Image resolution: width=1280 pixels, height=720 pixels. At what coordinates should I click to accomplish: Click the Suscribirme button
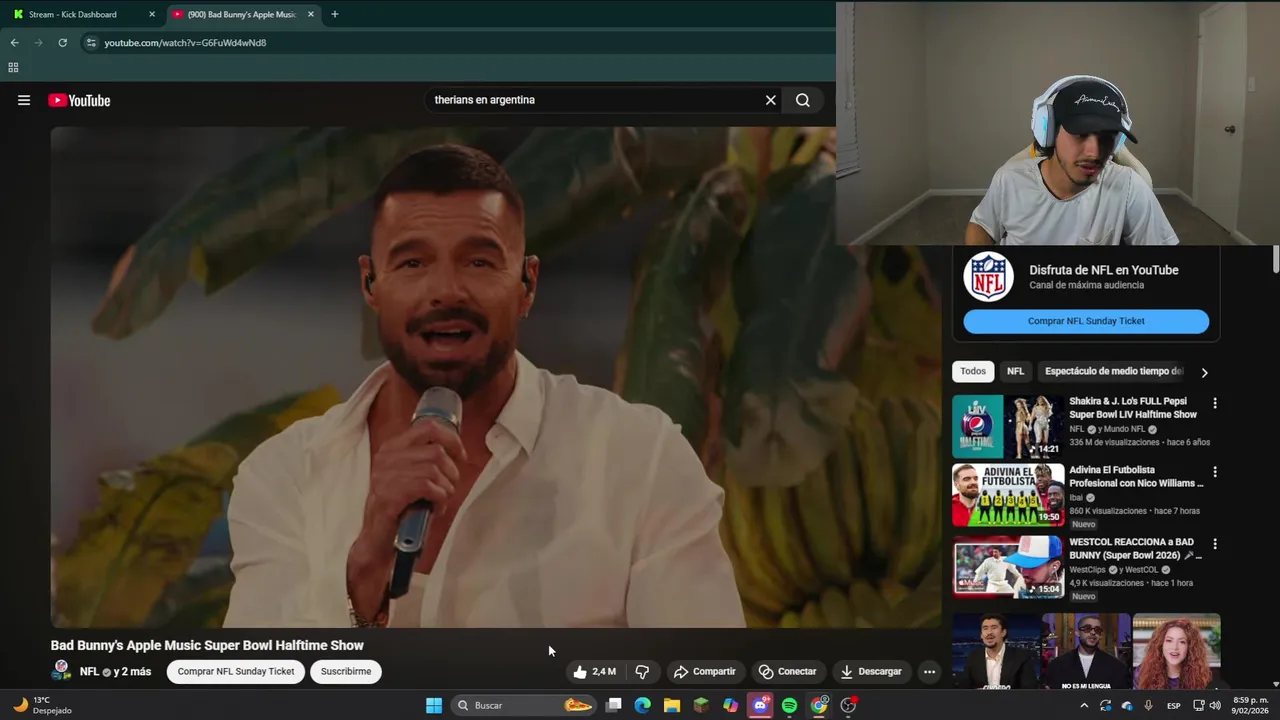tap(346, 671)
